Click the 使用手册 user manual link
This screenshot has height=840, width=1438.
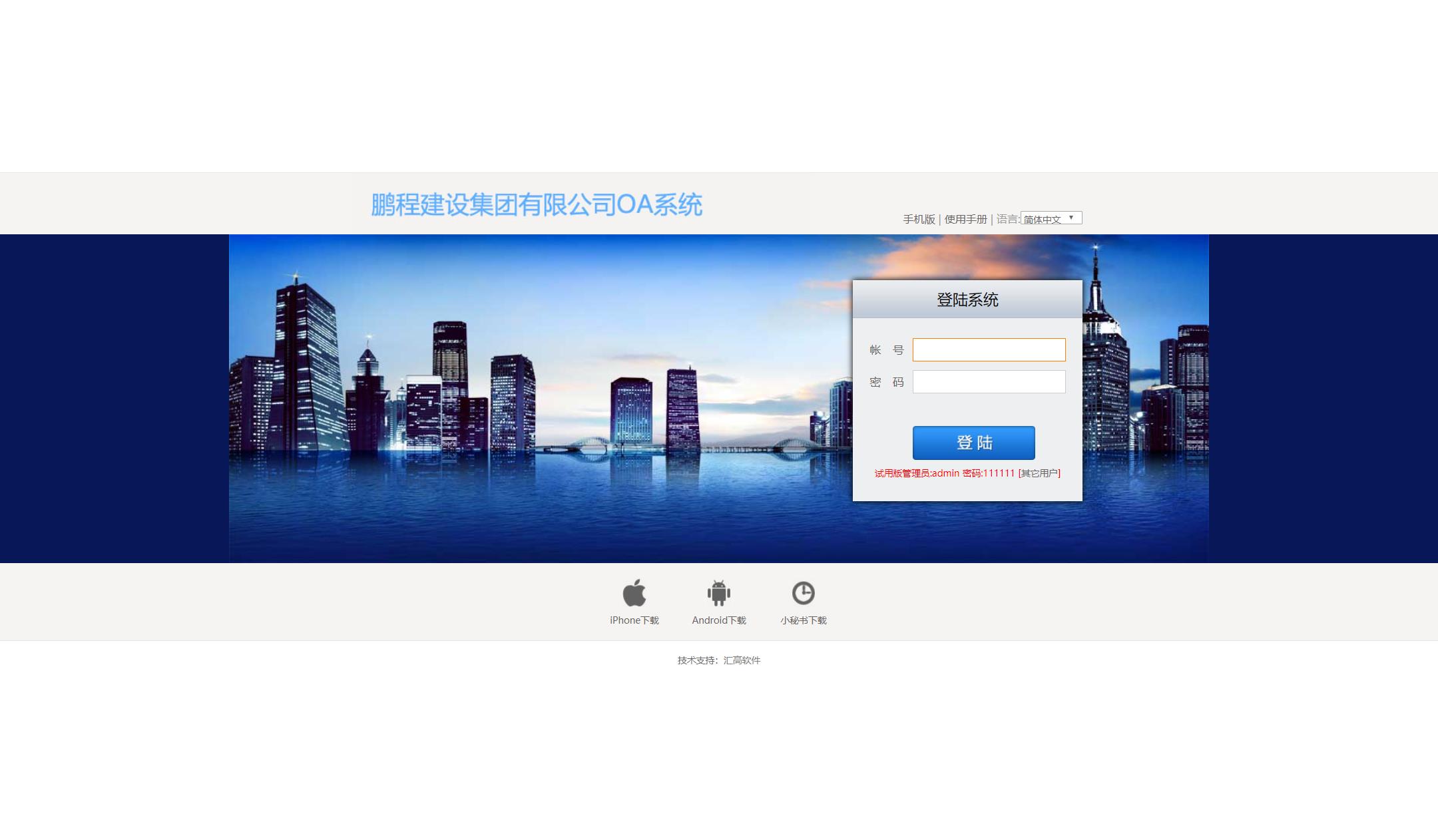tap(965, 219)
